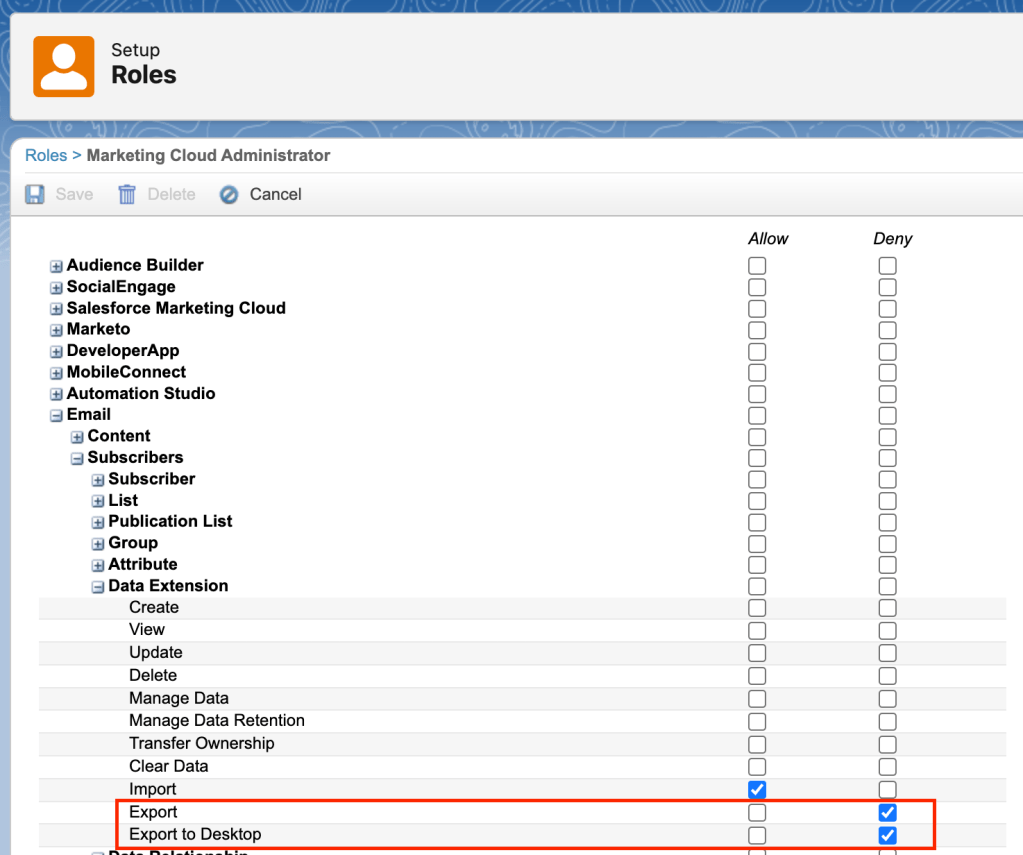Image resolution: width=1023 pixels, height=855 pixels.
Task: Click the Cancel button label
Action: pos(275,194)
